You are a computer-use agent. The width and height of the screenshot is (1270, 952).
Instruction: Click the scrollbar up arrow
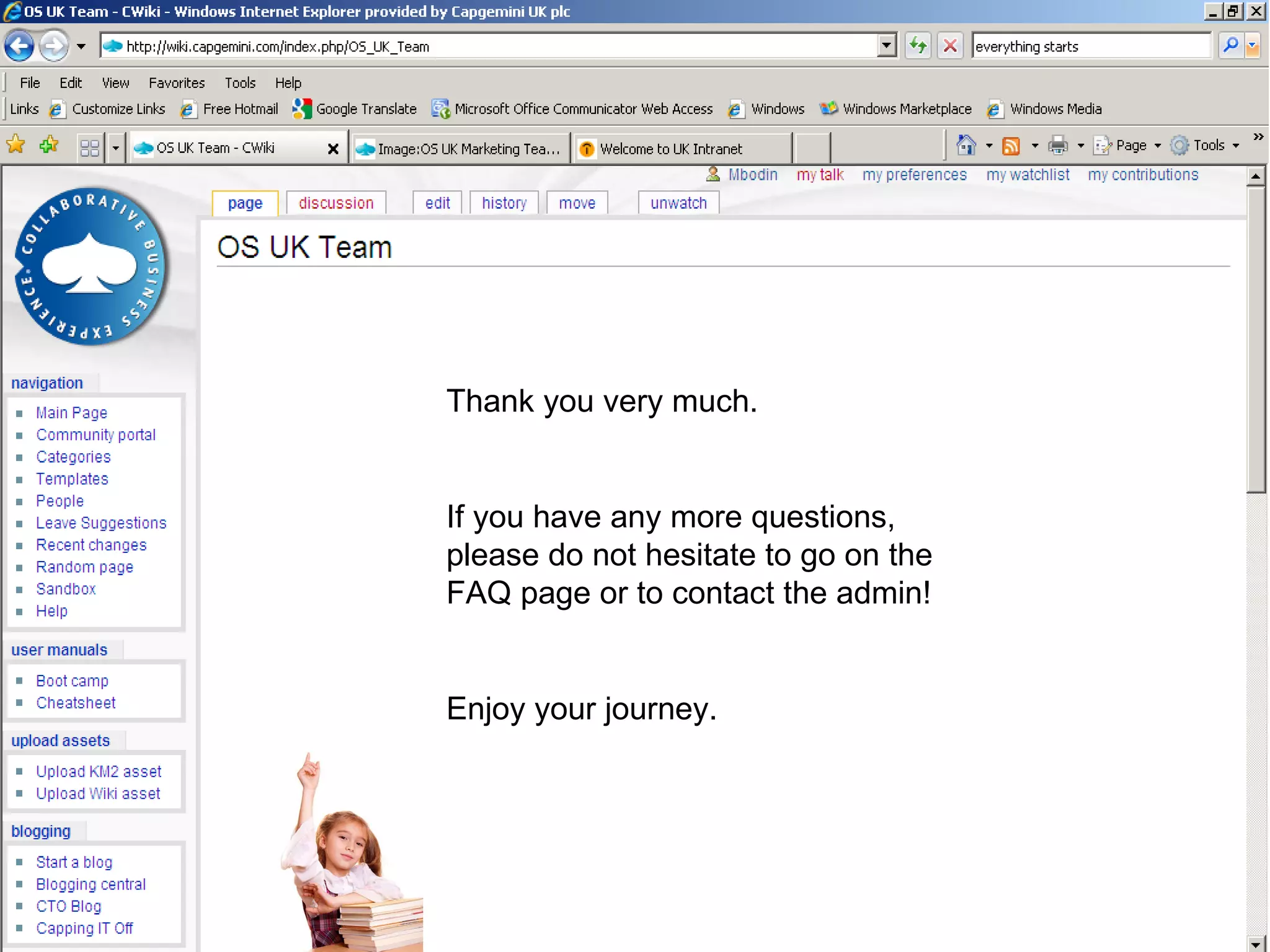pos(1256,177)
